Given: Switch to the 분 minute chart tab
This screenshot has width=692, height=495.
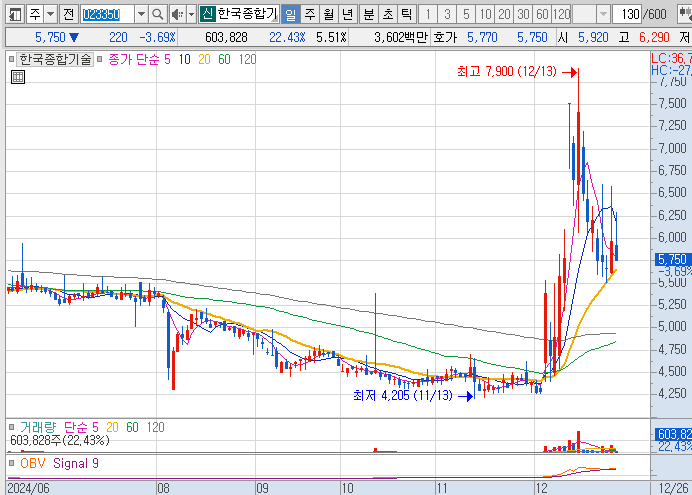Looking at the screenshot, I should [x=369, y=15].
